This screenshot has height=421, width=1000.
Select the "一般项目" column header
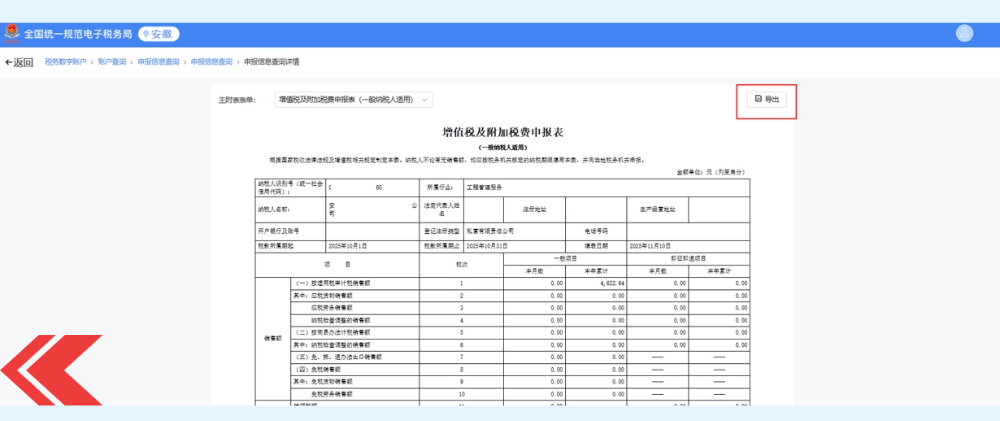click(x=565, y=258)
